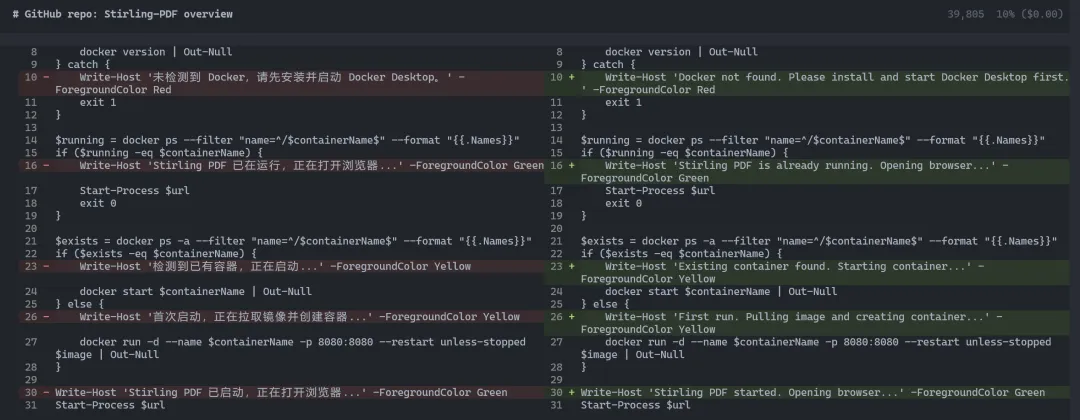Click 'docker version | Out-Null' in left pane
This screenshot has height=420, width=1080.
pos(156,52)
